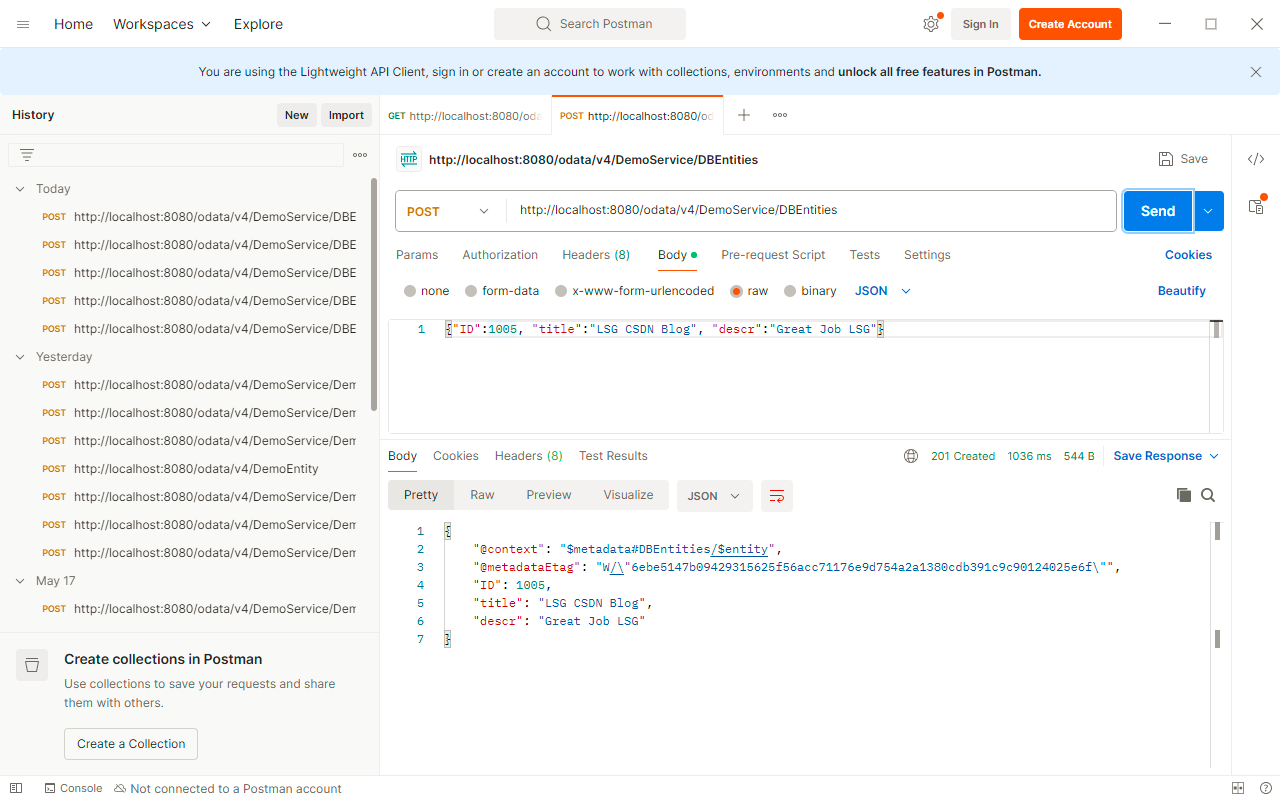This screenshot has height=800, width=1280.
Task: Collapse the May 17 history group
Action: pos(20,581)
